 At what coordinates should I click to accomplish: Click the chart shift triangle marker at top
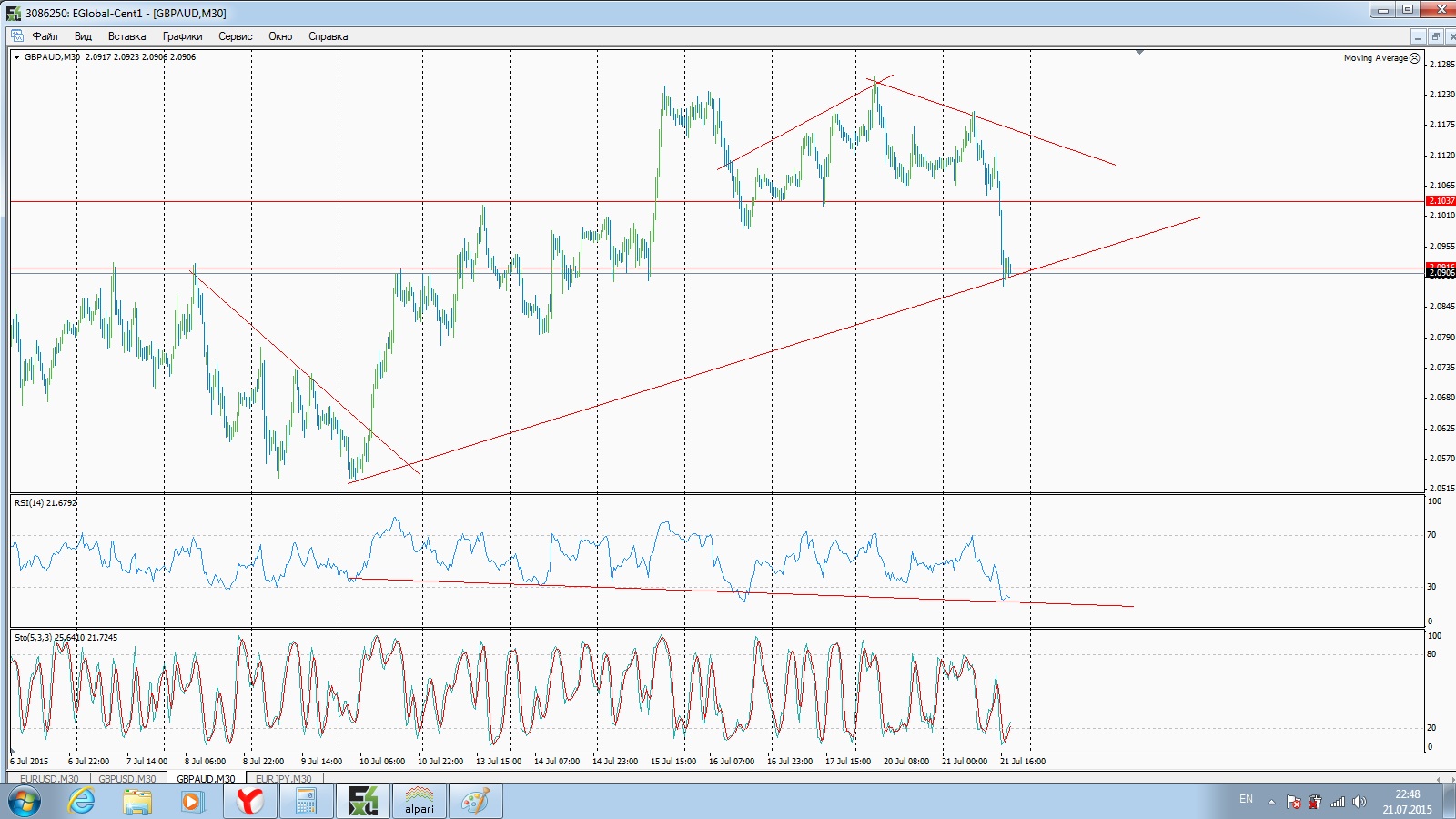point(1139,53)
